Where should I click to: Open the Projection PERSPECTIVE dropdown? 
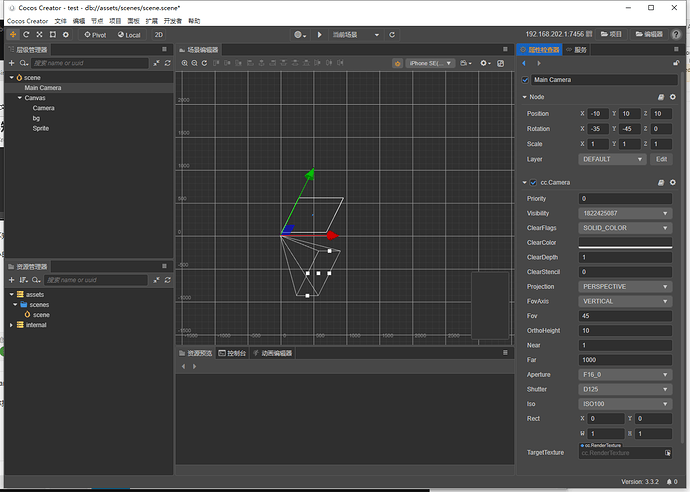(x=625, y=286)
